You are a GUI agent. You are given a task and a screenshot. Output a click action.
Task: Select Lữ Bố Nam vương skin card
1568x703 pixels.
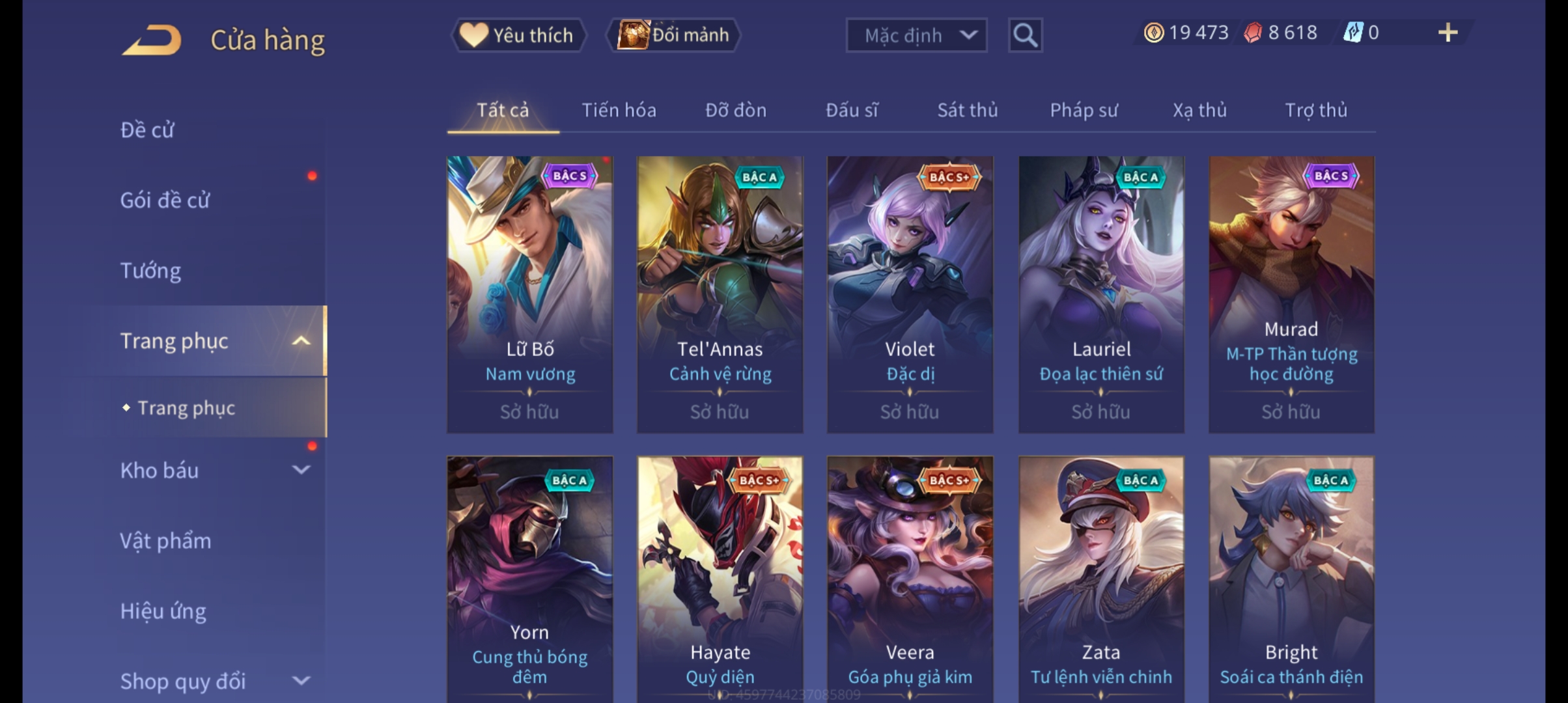pos(529,294)
